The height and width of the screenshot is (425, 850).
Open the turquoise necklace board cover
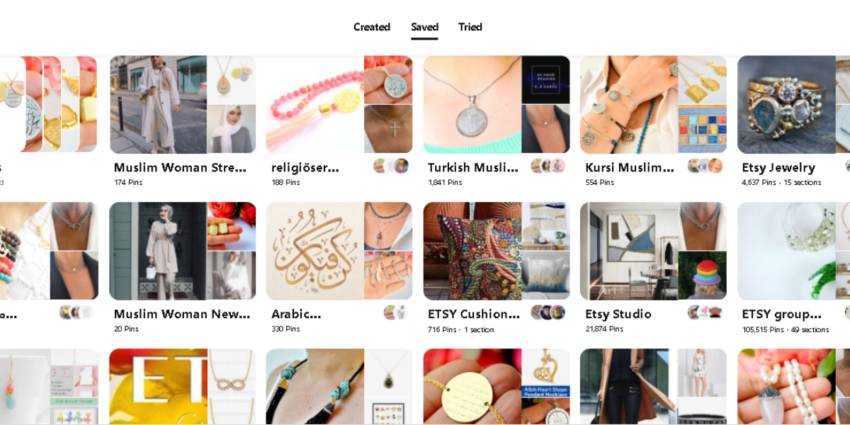314,387
